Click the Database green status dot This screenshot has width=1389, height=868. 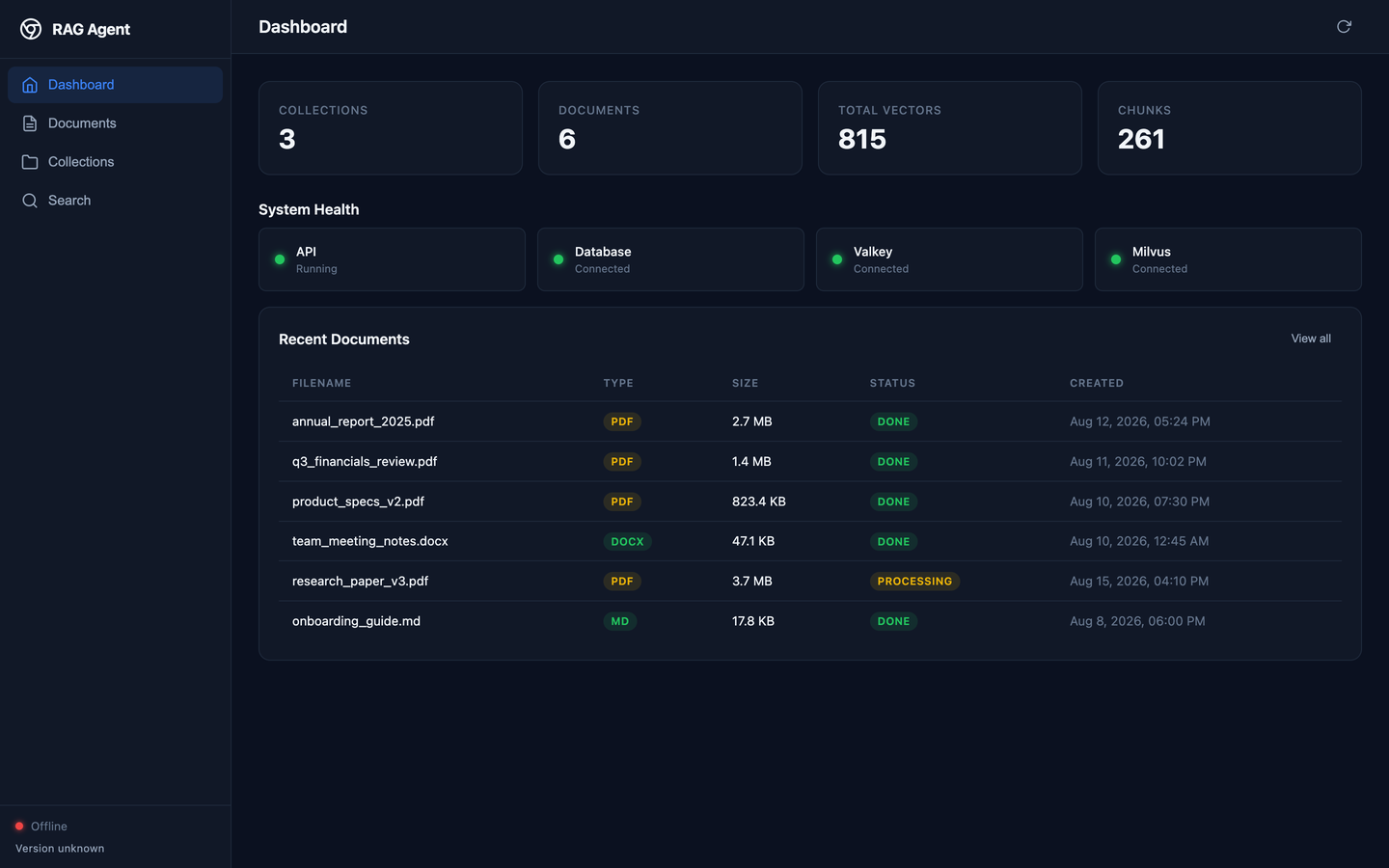(x=558, y=259)
